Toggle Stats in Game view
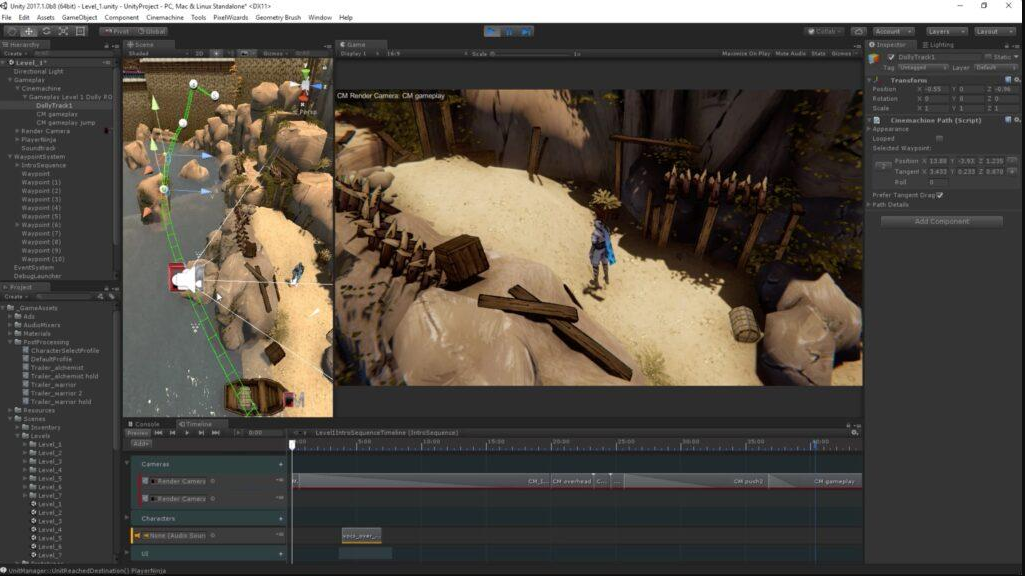Image resolution: width=1025 pixels, height=576 pixels. (x=818, y=54)
